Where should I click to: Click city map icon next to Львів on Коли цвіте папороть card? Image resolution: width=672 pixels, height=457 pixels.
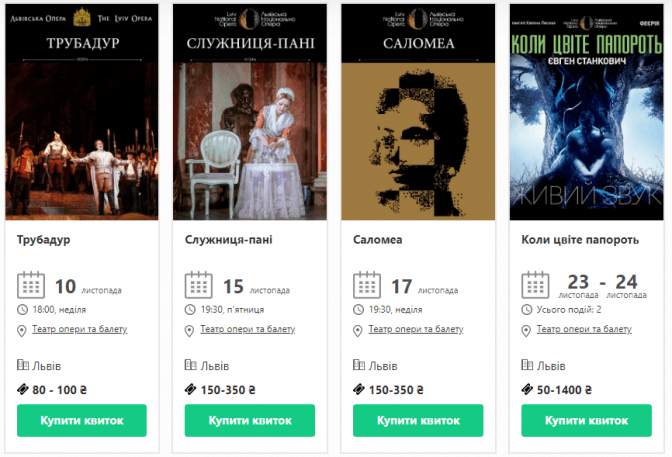click(527, 365)
